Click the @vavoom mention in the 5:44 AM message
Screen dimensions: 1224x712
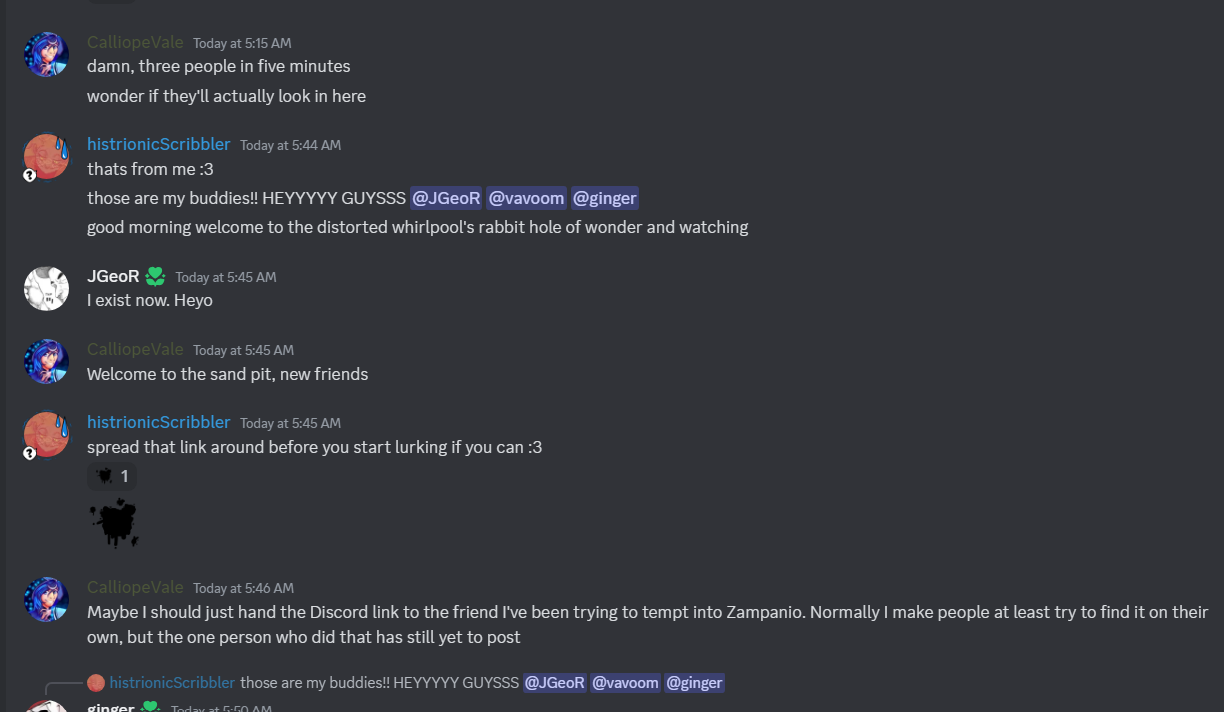tap(527, 198)
